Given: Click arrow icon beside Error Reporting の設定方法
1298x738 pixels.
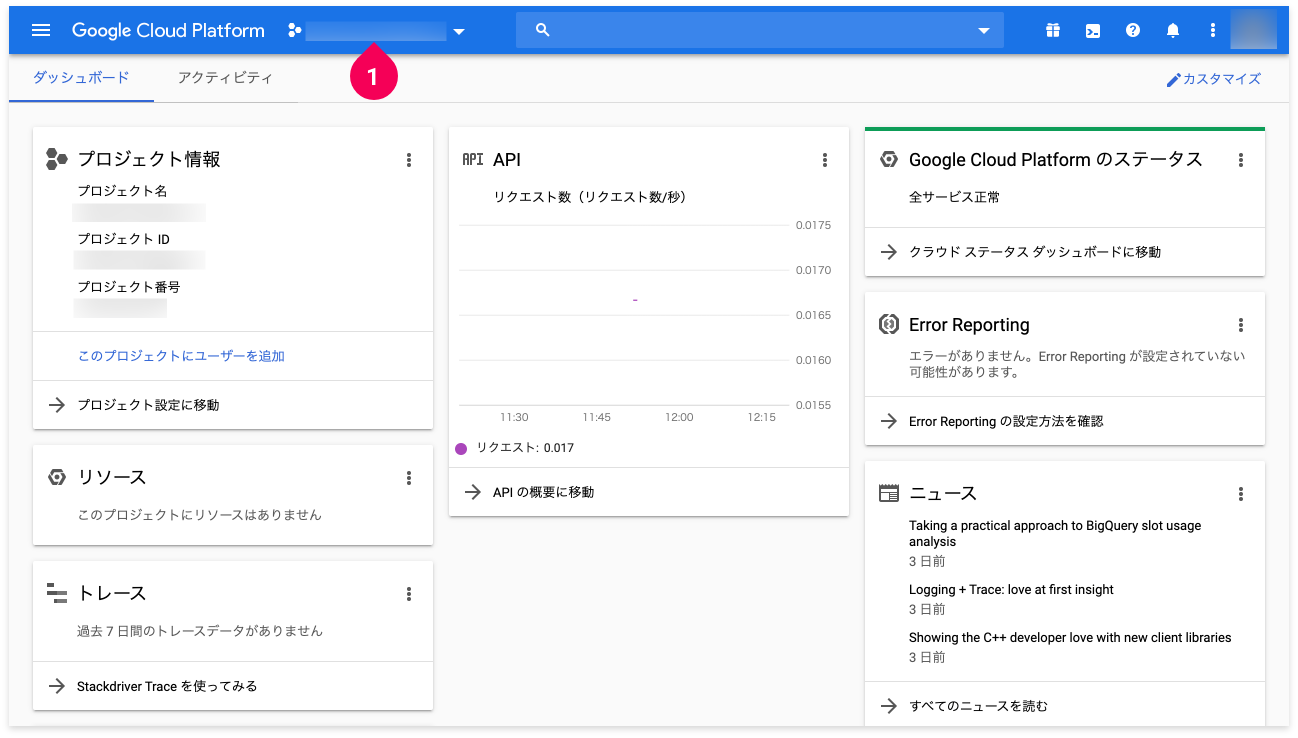Looking at the screenshot, I should (889, 421).
